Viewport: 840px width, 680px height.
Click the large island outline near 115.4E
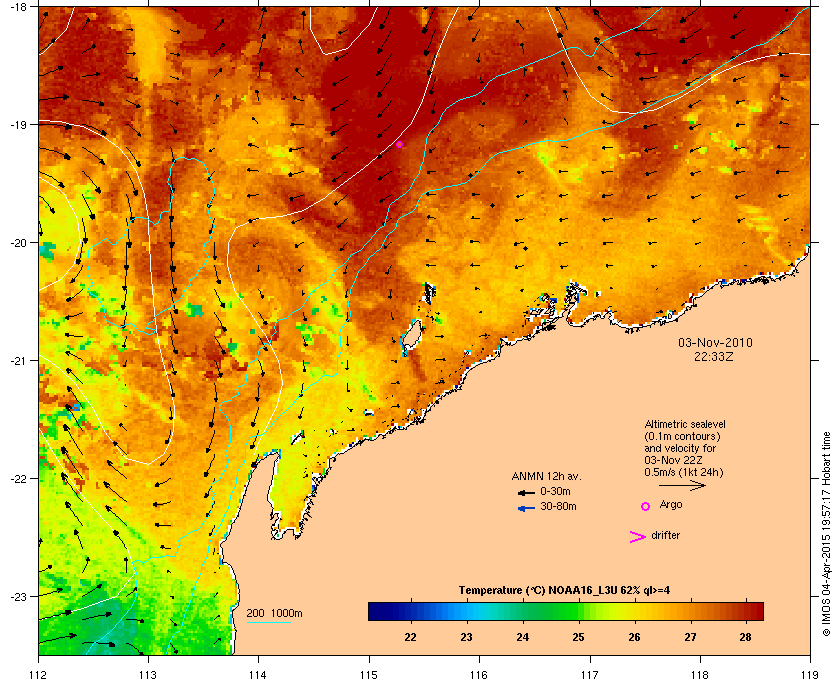411,337
